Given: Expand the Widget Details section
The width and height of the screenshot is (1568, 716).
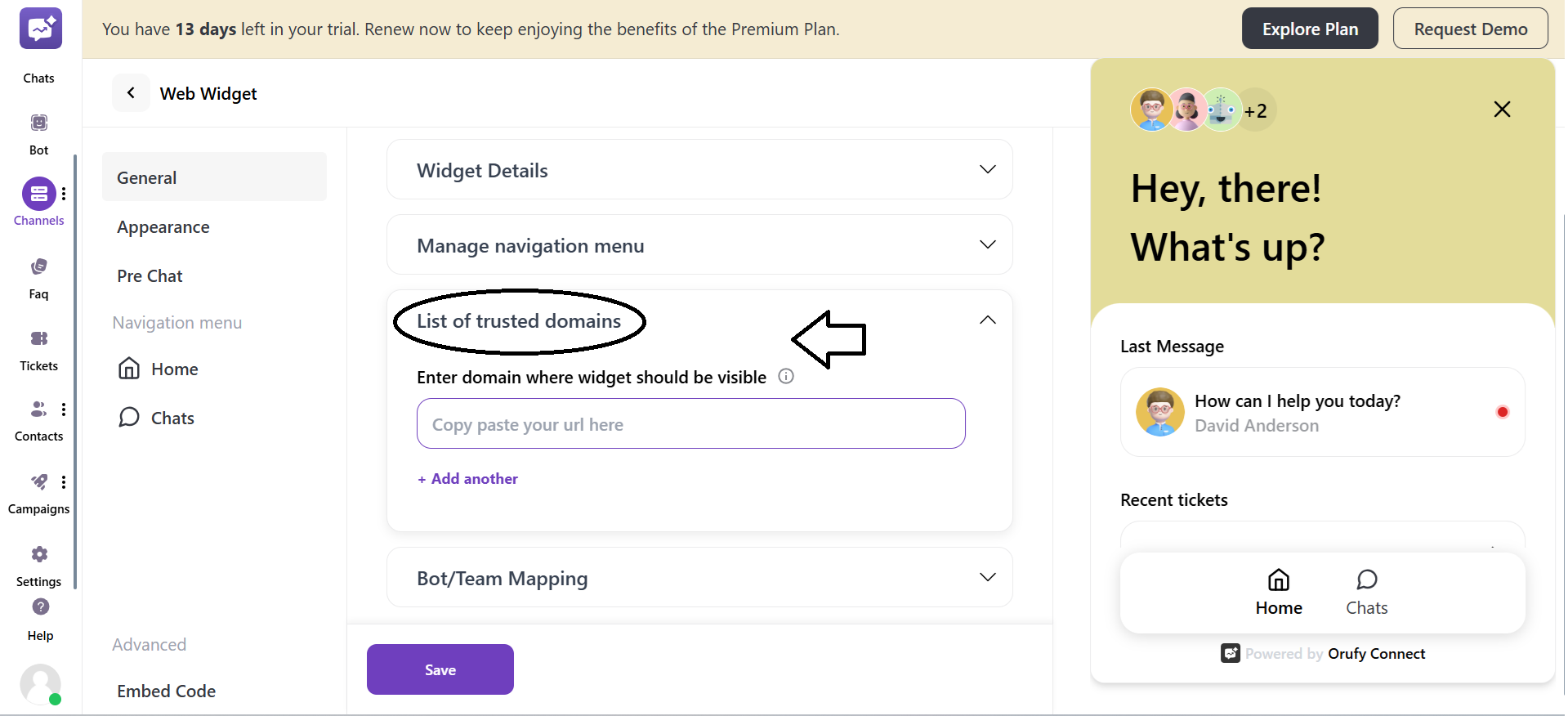Looking at the screenshot, I should point(987,170).
